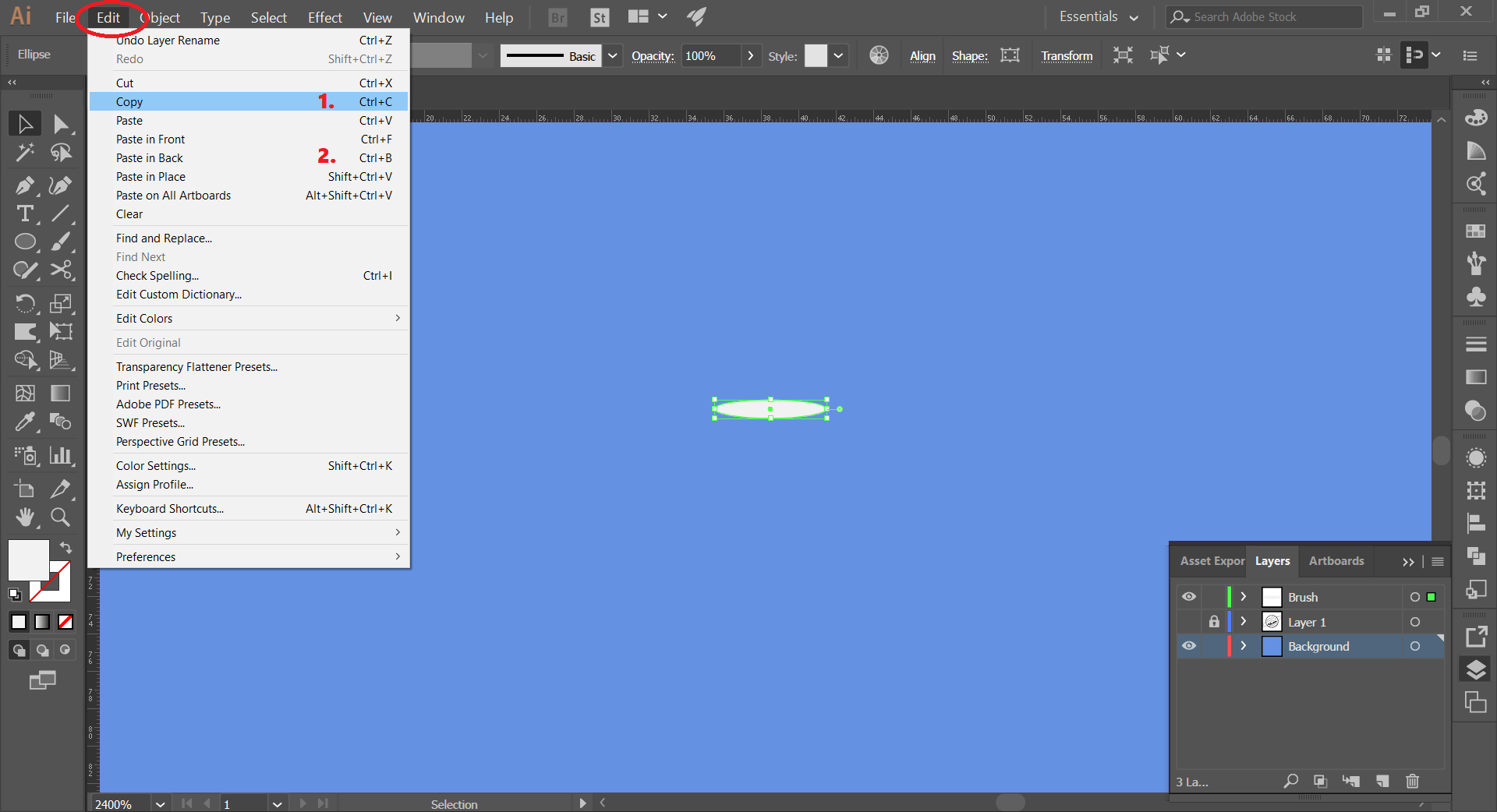Click the Style swatch box
This screenshot has height=812, width=1497.
pos(816,55)
